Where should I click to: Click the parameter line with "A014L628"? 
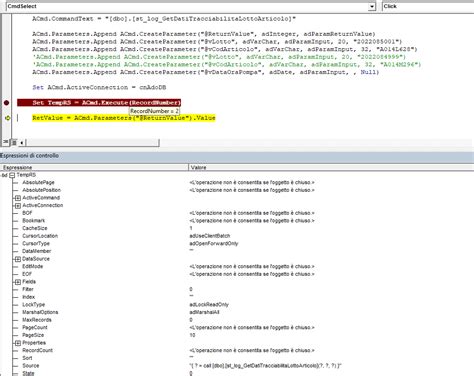coord(225,49)
